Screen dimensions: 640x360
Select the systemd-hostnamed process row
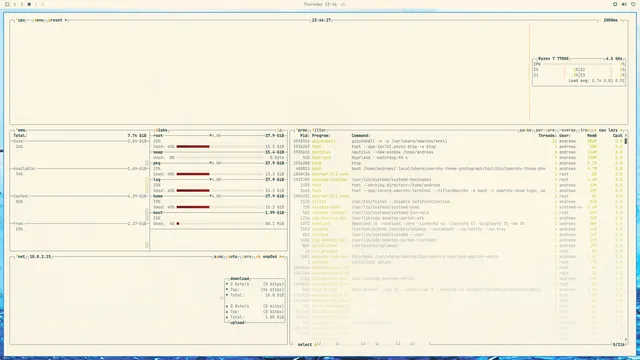point(457,180)
